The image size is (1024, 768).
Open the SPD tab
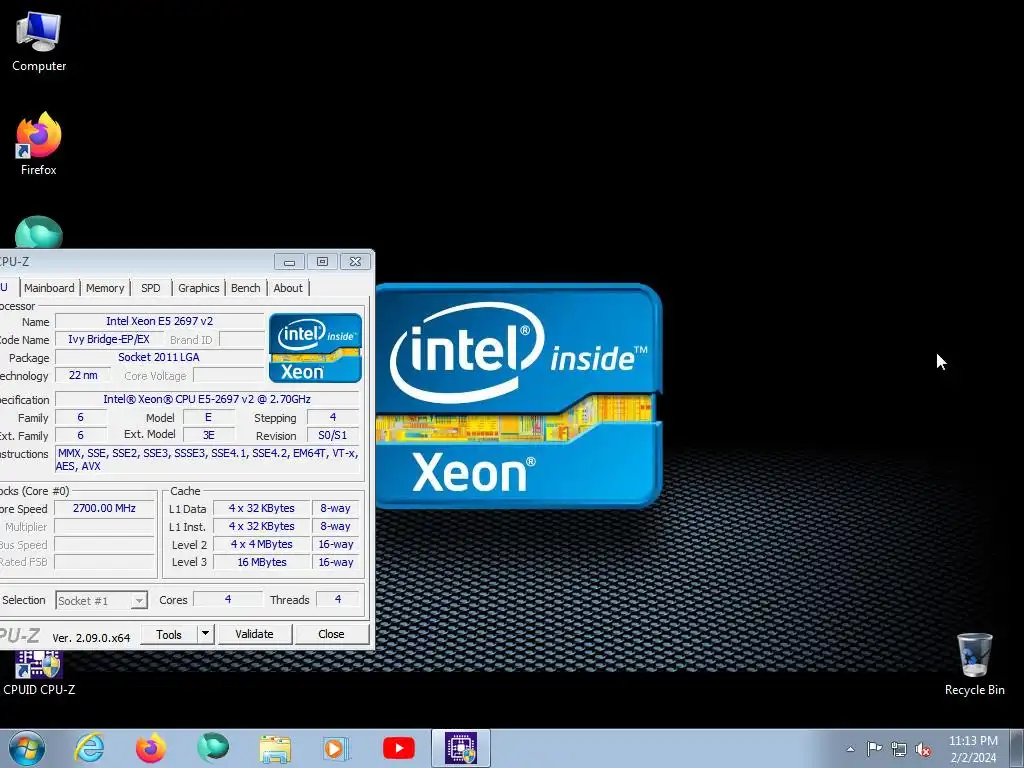point(150,288)
